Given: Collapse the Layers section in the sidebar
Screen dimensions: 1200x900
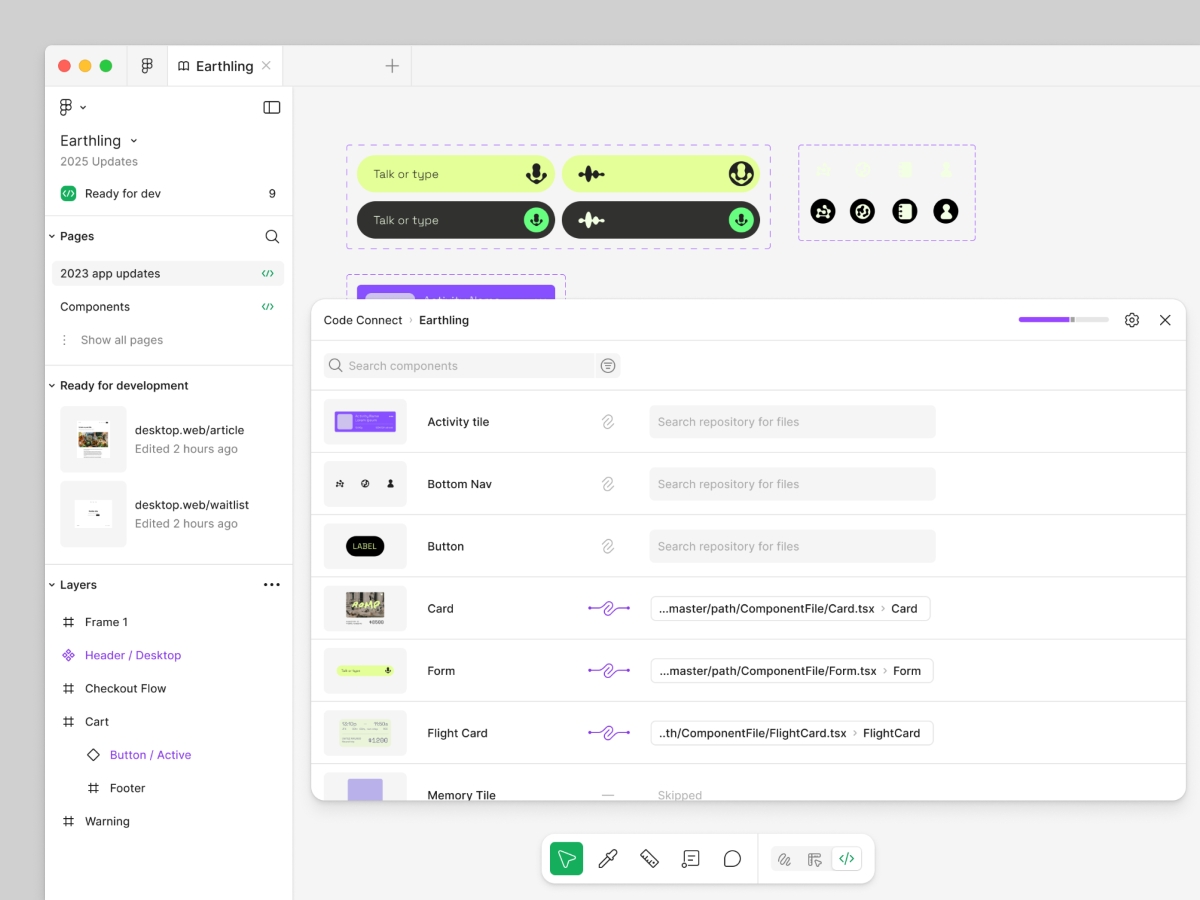Looking at the screenshot, I should 52,584.
